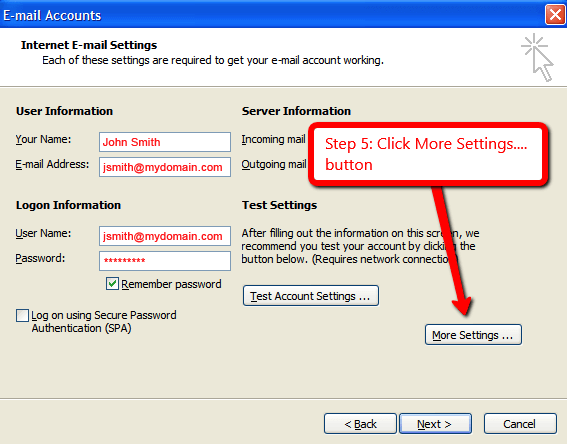Click the wizard cursor icon in header
Screen dimensions: 567x444
point(537,57)
